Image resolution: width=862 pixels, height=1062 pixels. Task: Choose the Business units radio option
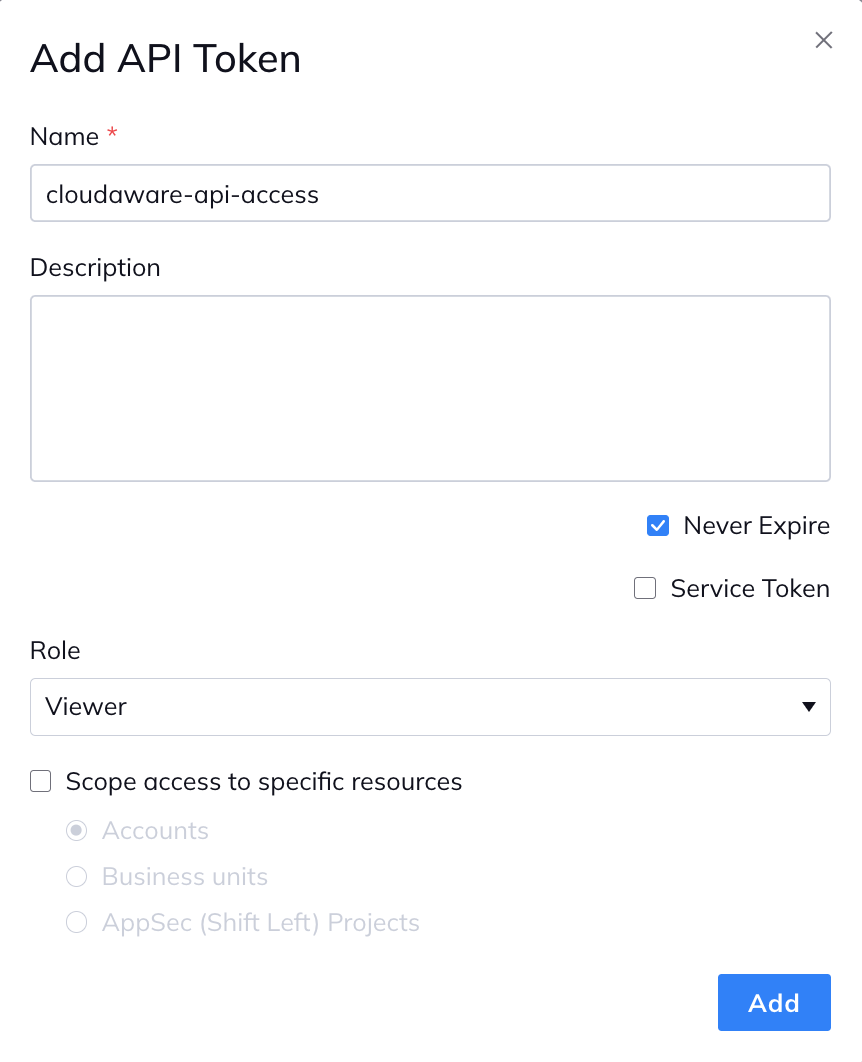[x=76, y=876]
